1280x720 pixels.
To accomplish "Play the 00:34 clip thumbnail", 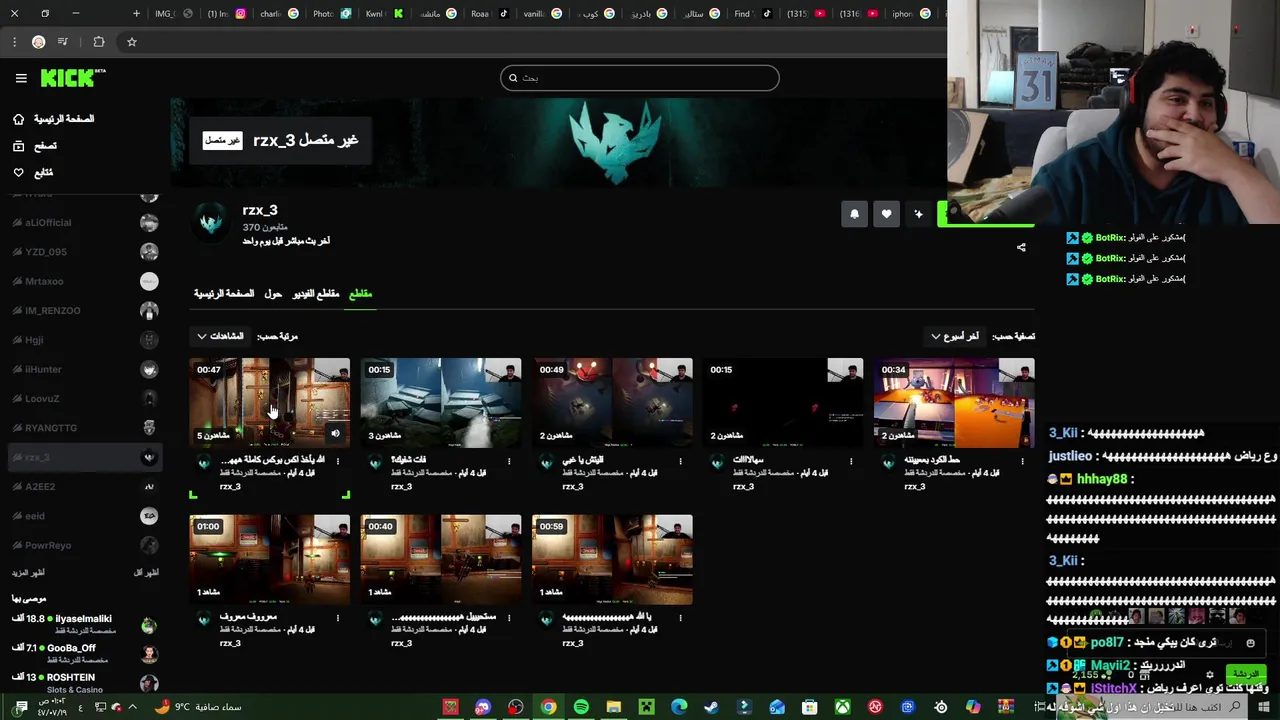I will 954,403.
